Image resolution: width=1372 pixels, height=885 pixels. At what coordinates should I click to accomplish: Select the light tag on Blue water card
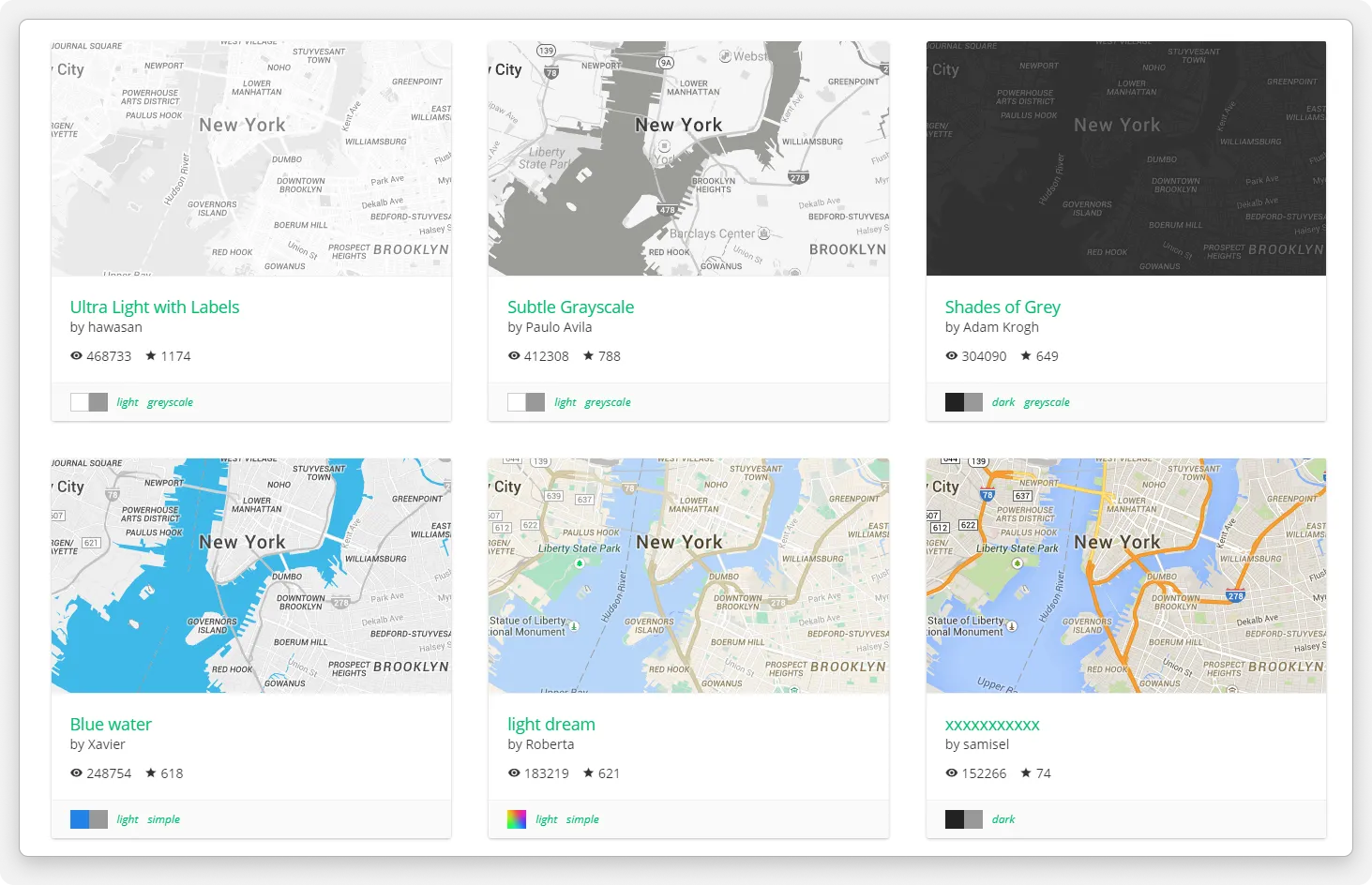point(128,819)
